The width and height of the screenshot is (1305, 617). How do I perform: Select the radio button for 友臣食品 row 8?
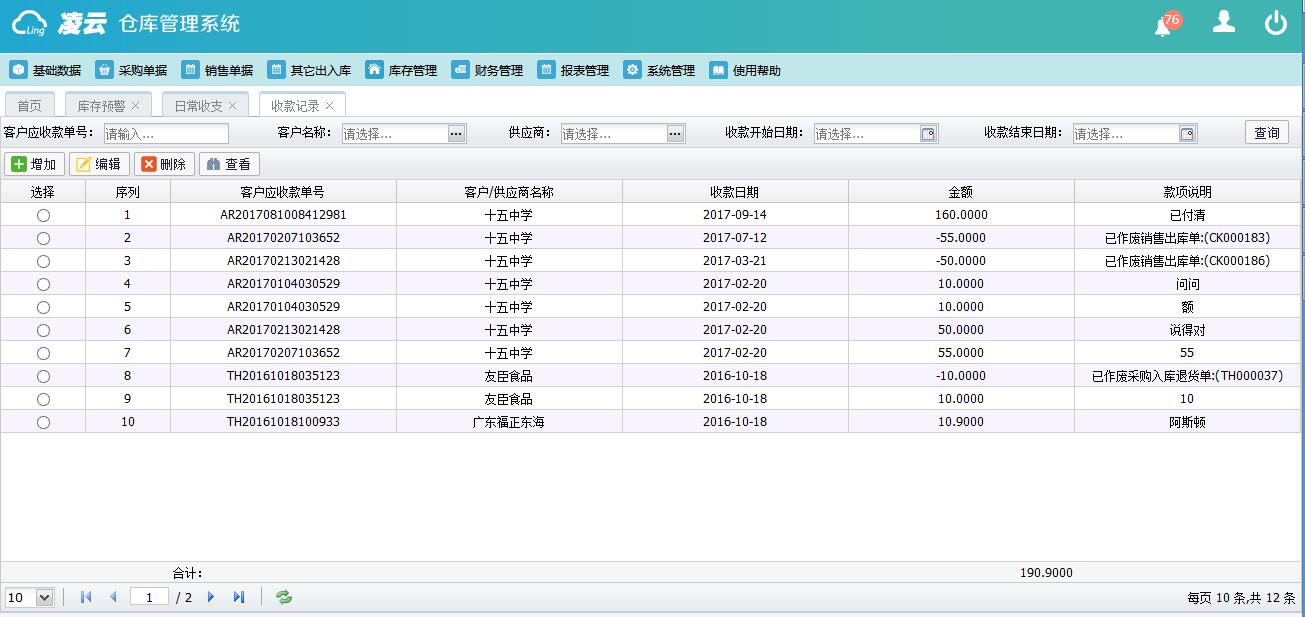pyautogui.click(x=43, y=376)
